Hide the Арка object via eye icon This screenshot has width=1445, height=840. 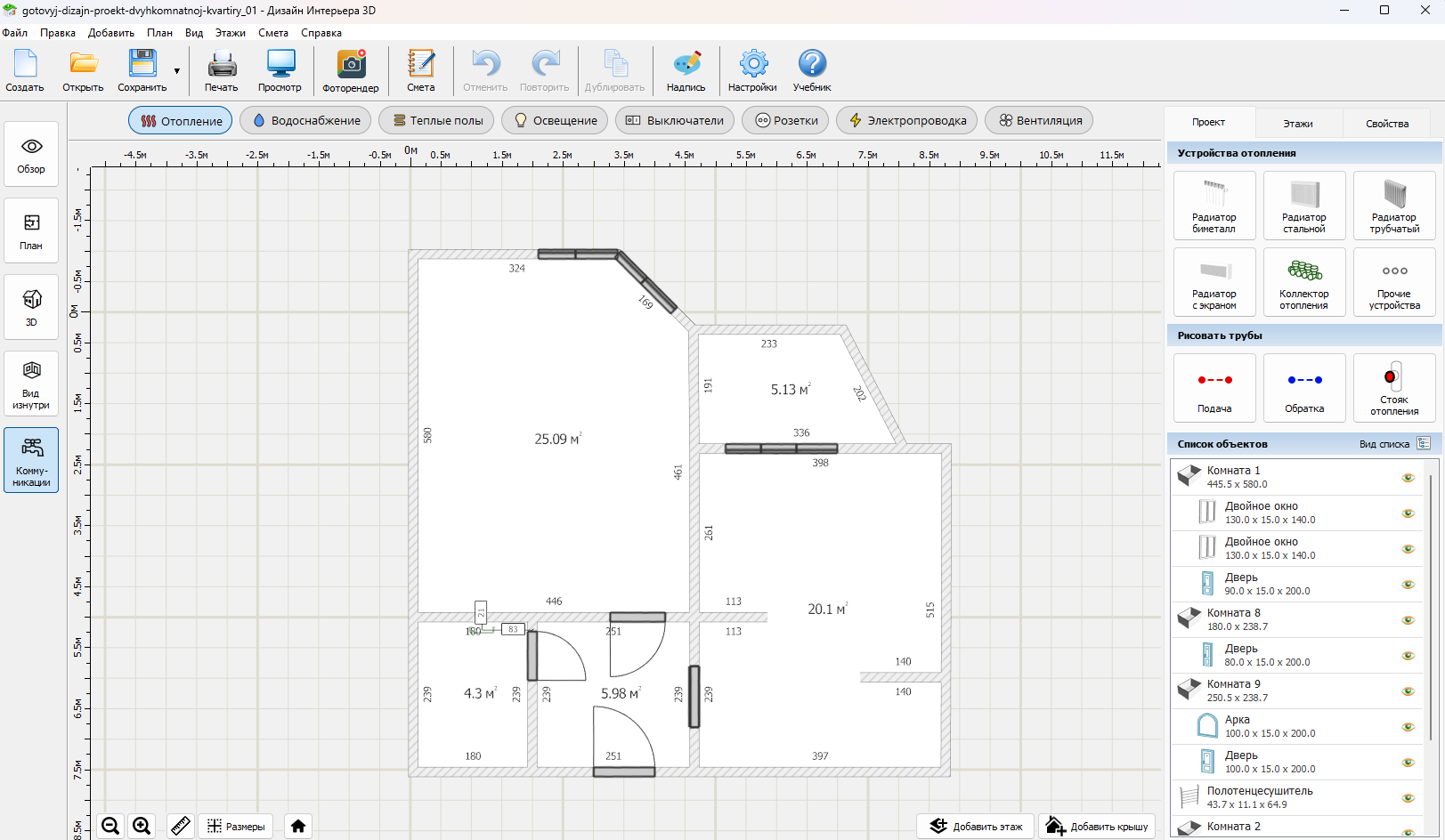click(x=1408, y=727)
